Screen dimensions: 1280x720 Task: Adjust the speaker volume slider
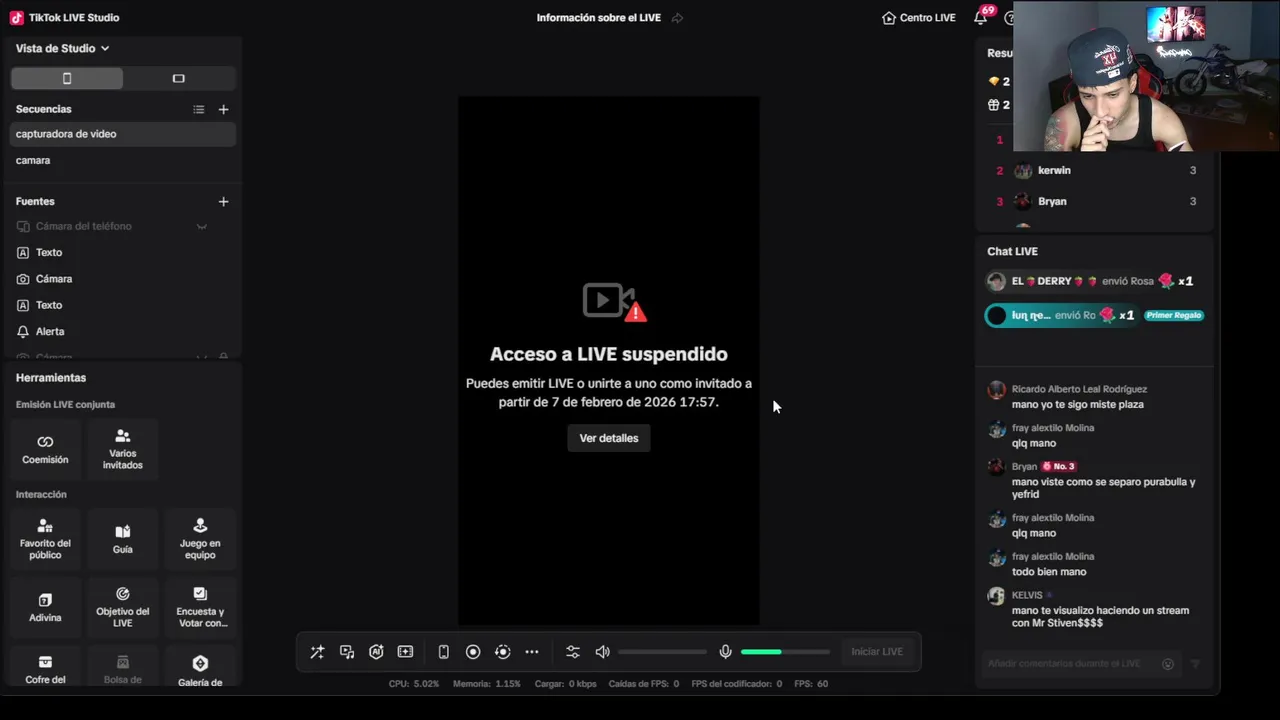[x=662, y=652]
